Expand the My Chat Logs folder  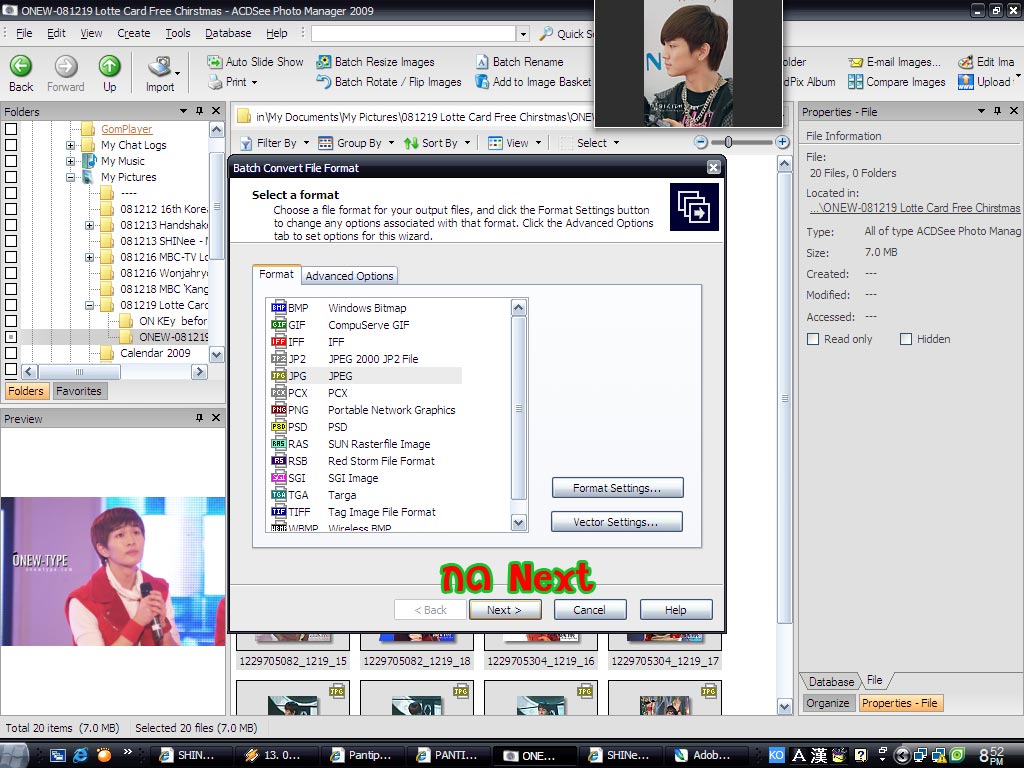[x=71, y=145]
